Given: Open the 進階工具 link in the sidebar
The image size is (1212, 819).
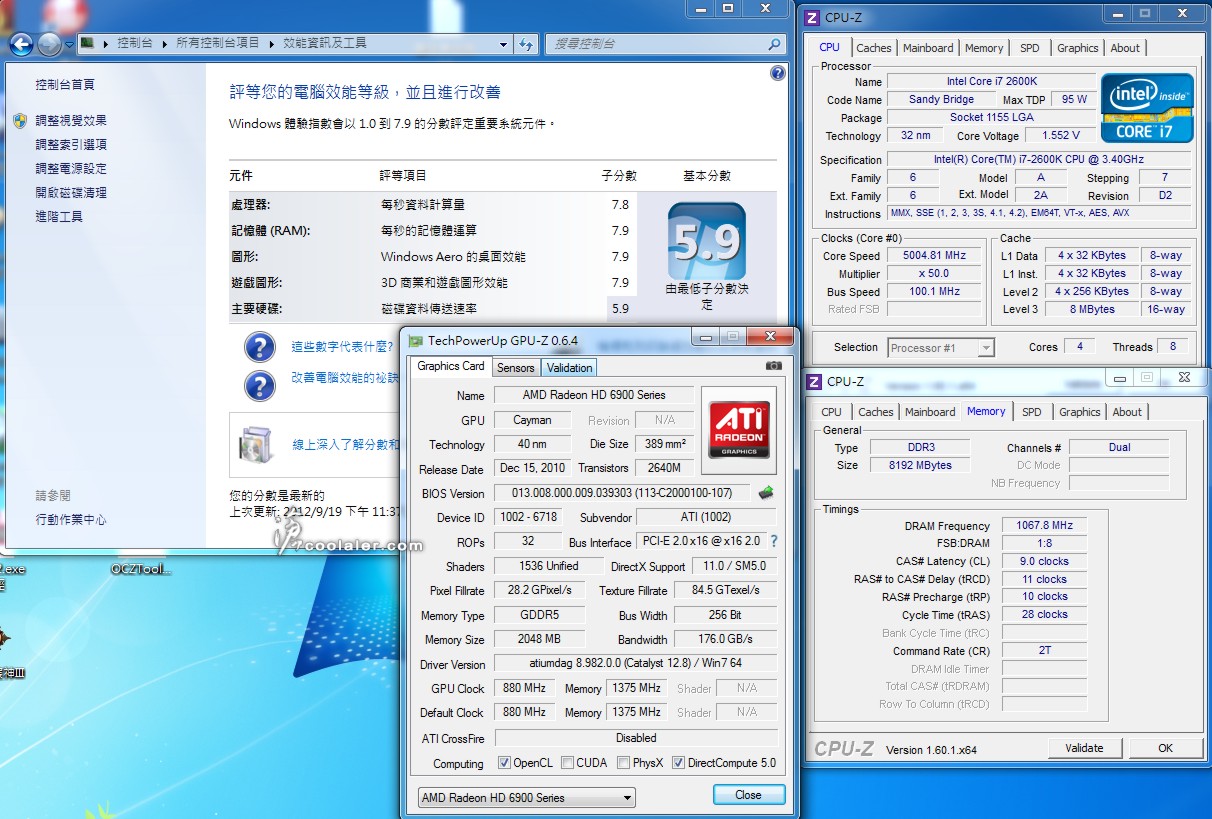Looking at the screenshot, I should tap(59, 216).
